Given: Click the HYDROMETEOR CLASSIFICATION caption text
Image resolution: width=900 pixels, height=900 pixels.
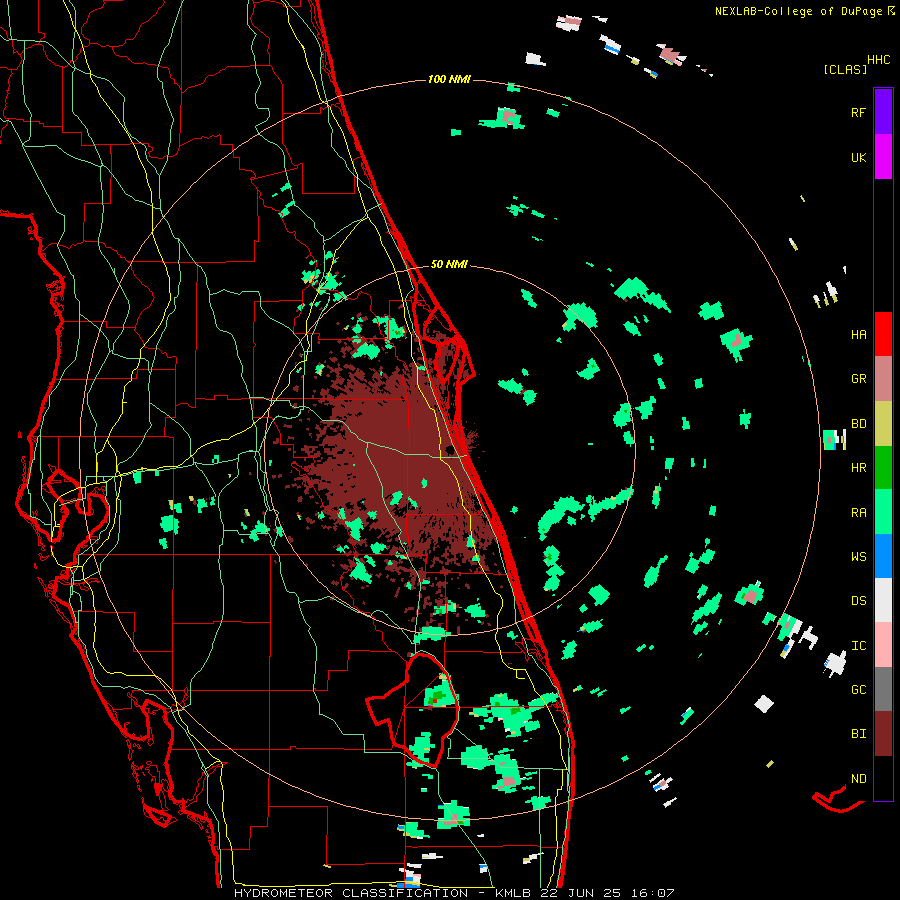Looking at the screenshot, I should [351, 893].
